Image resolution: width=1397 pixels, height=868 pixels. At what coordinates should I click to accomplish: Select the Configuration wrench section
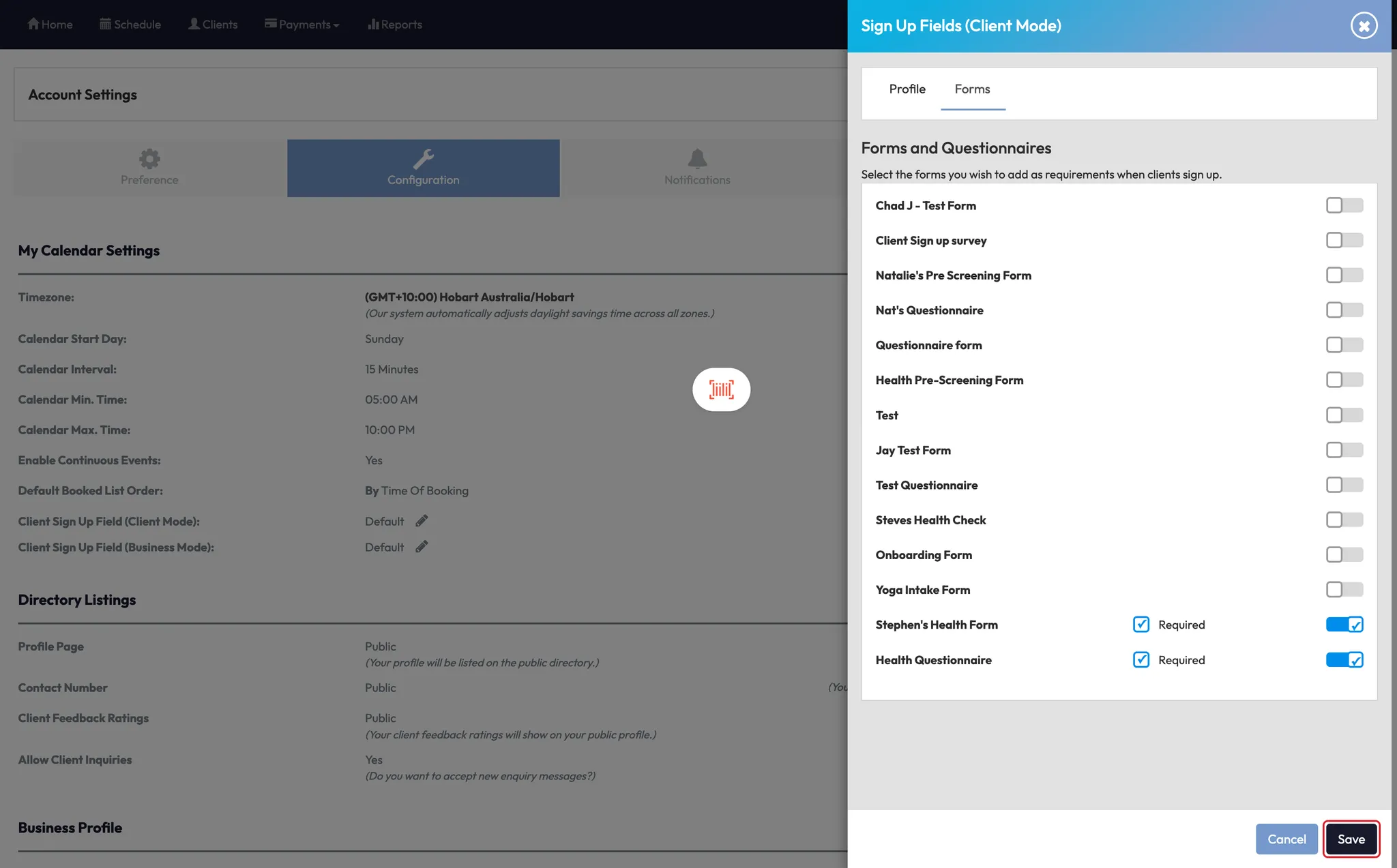423,168
